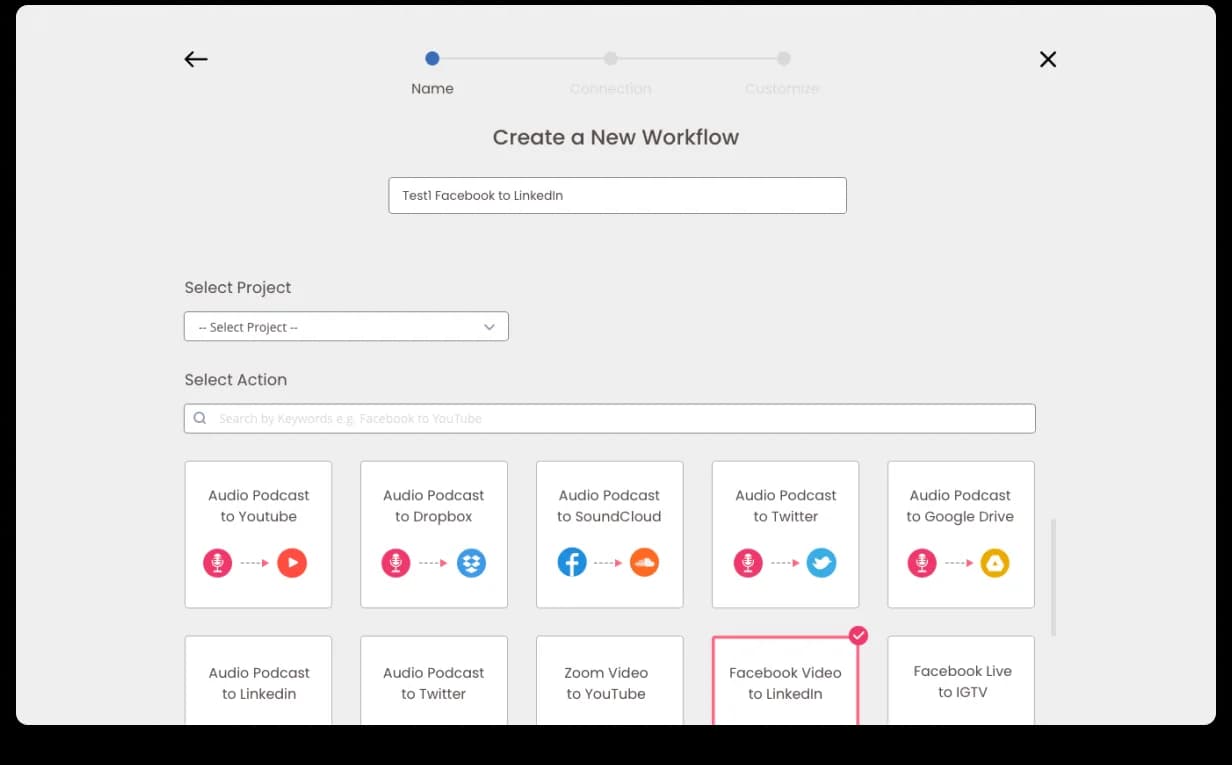Choose the Audio Podcast to Dropbox card

[434, 534]
